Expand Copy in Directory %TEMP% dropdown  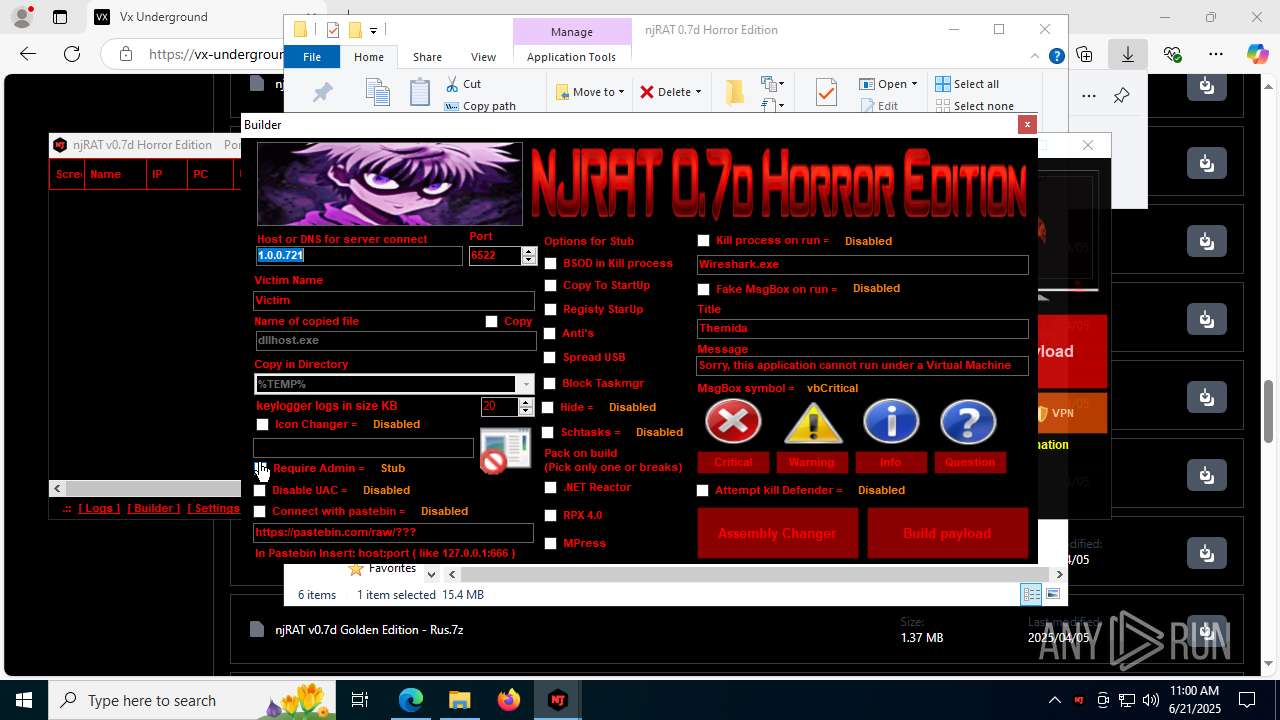525,384
